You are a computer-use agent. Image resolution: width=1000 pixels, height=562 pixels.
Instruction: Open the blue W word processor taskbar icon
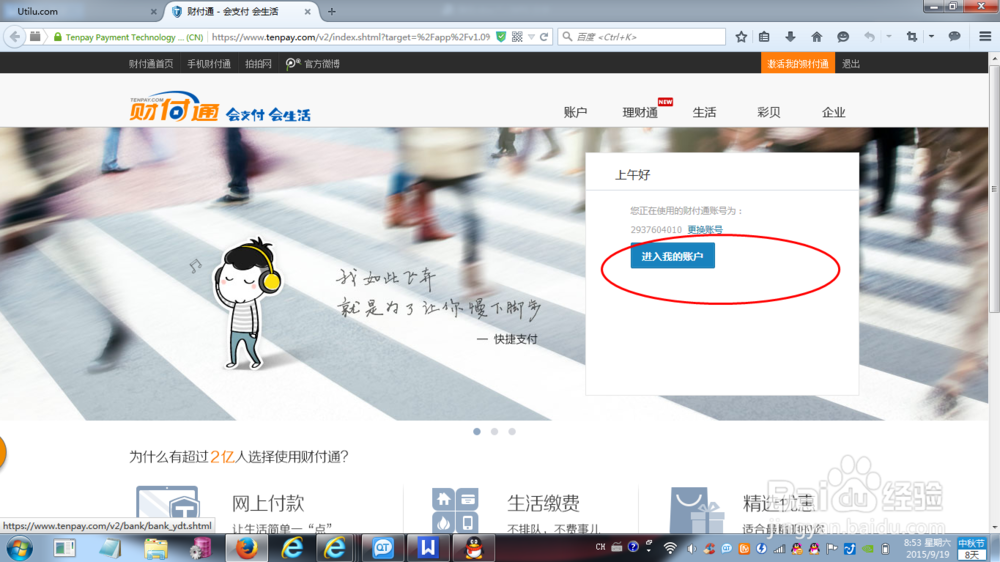coord(428,549)
